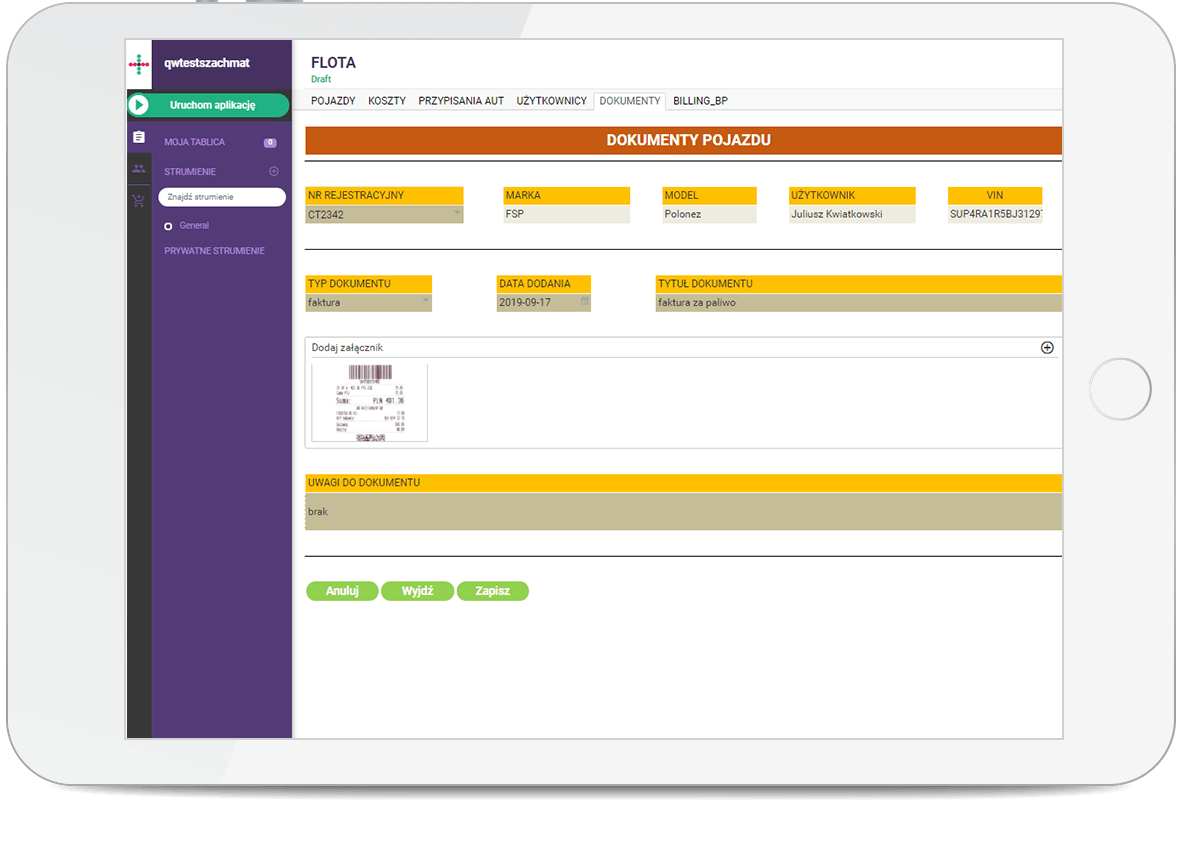Click the Zapisz button
This screenshot has height=861, width=1183.
pyautogui.click(x=492, y=591)
